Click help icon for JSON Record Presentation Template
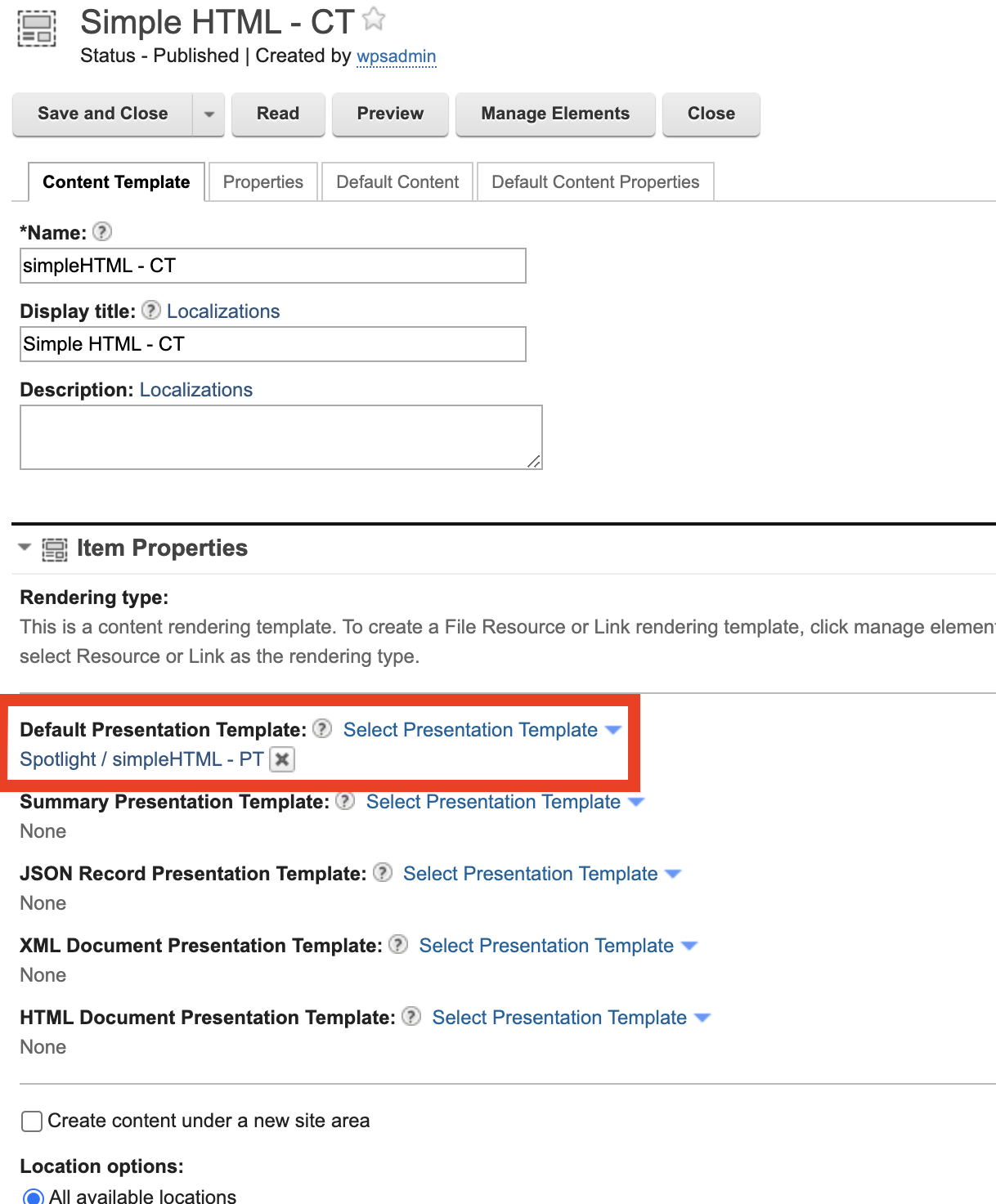This screenshot has height=1204, width=996. [382, 873]
